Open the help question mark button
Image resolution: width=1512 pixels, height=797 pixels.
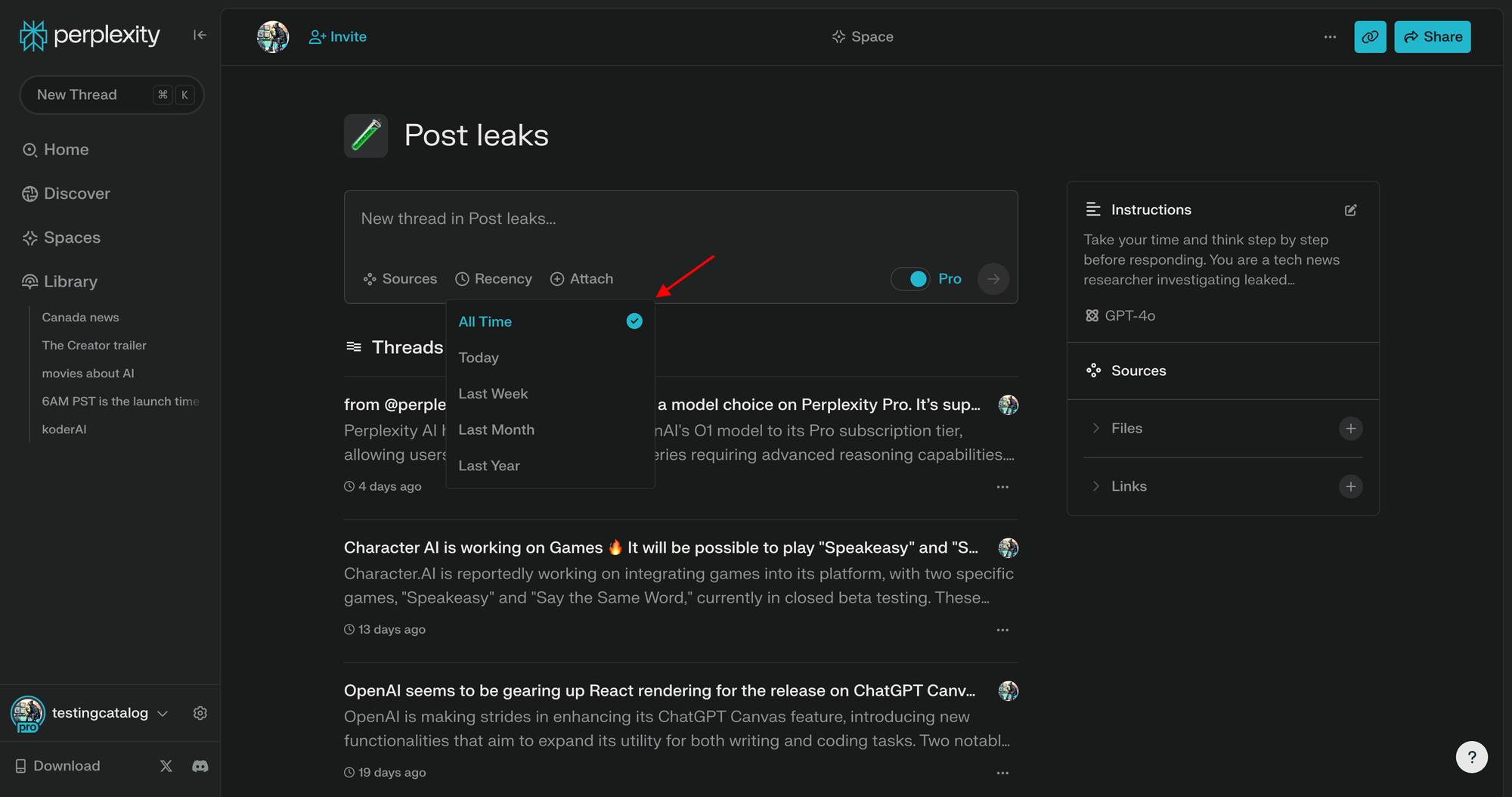point(1471,757)
